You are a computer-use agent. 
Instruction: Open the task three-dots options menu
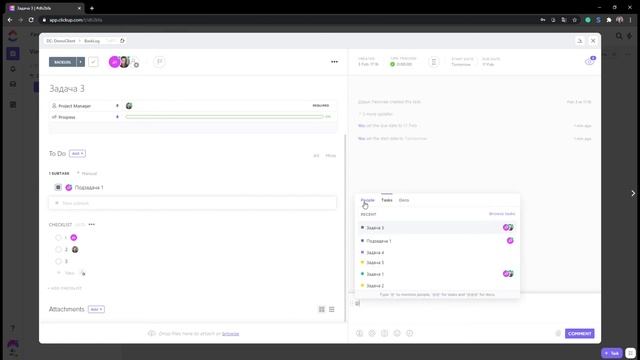[334, 62]
